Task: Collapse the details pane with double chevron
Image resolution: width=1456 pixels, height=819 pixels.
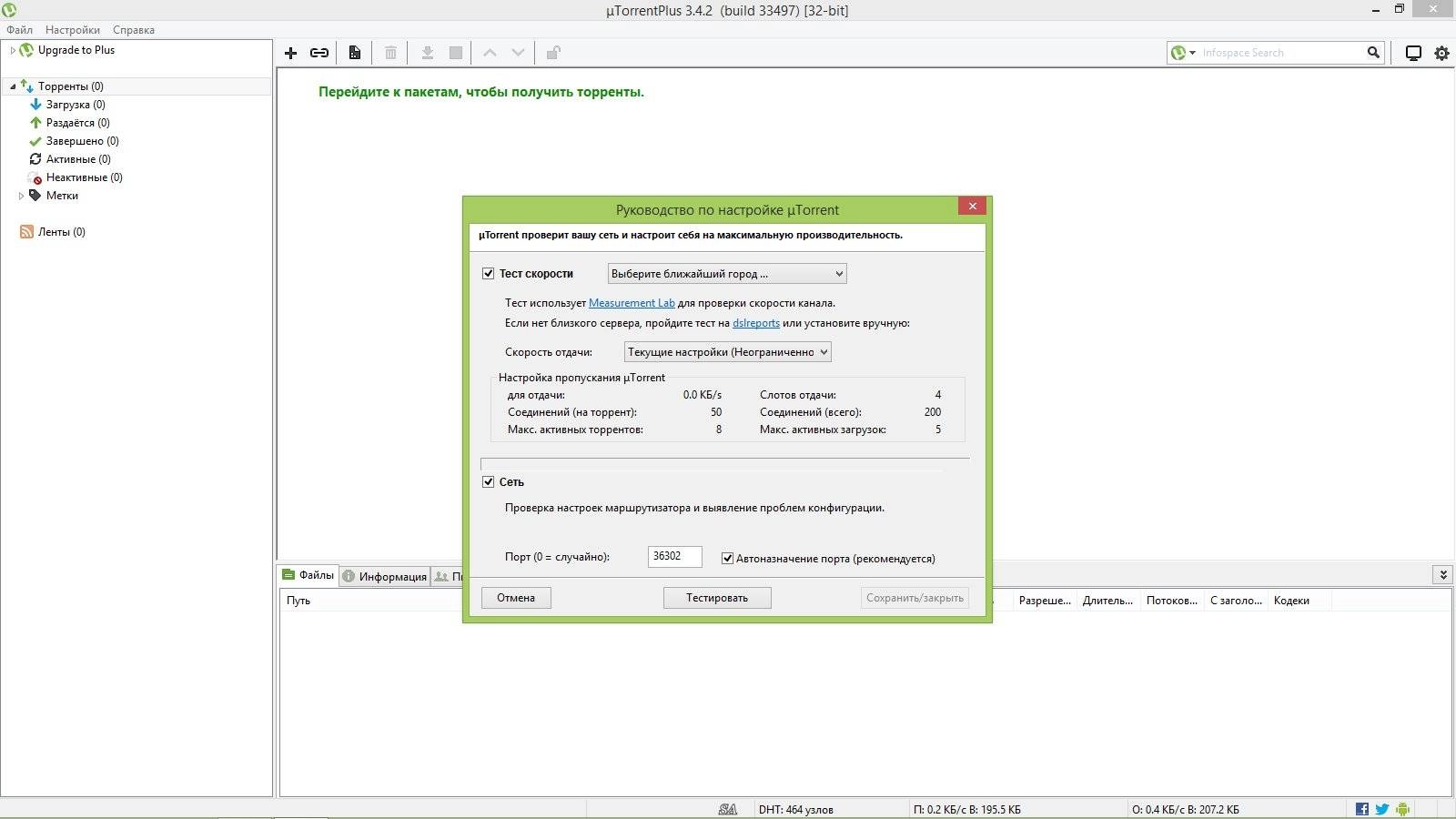Action: [x=1442, y=574]
